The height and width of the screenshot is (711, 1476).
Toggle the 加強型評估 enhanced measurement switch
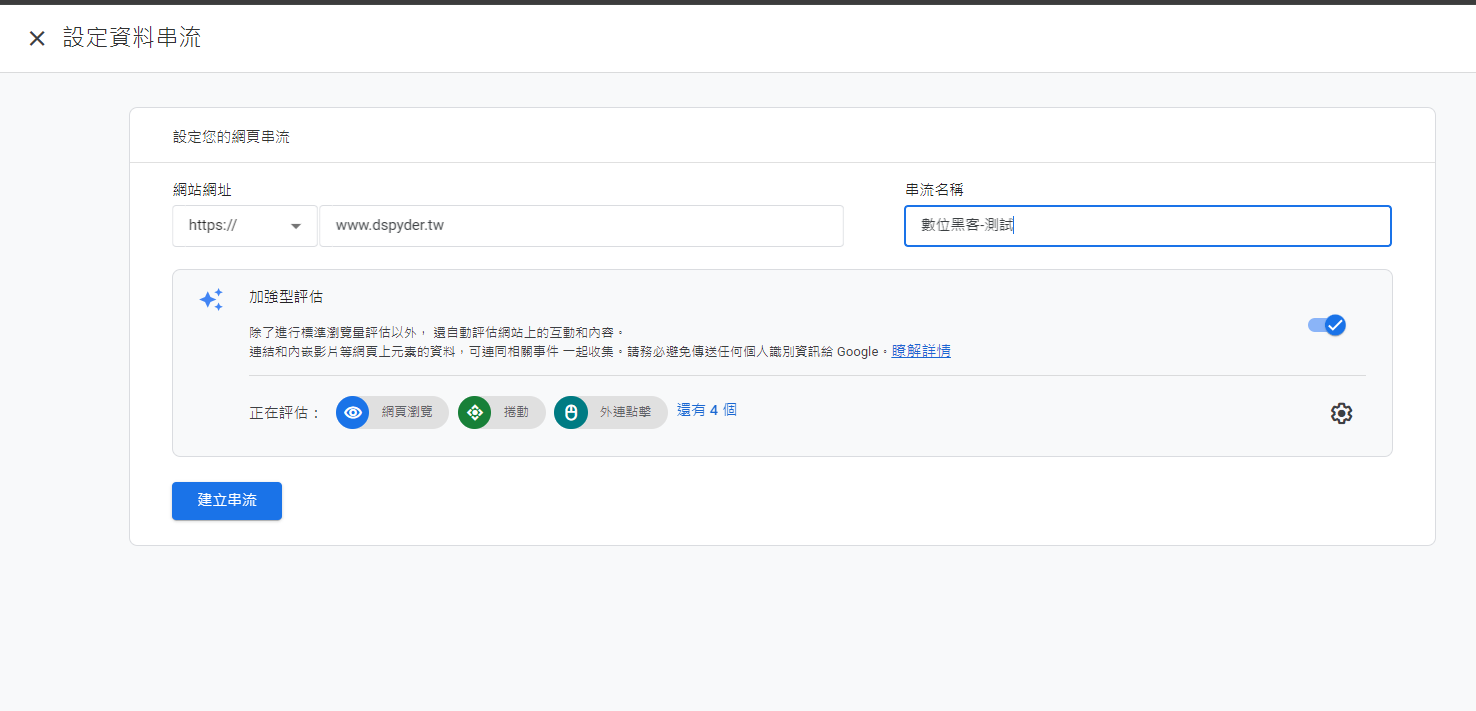pos(1327,325)
